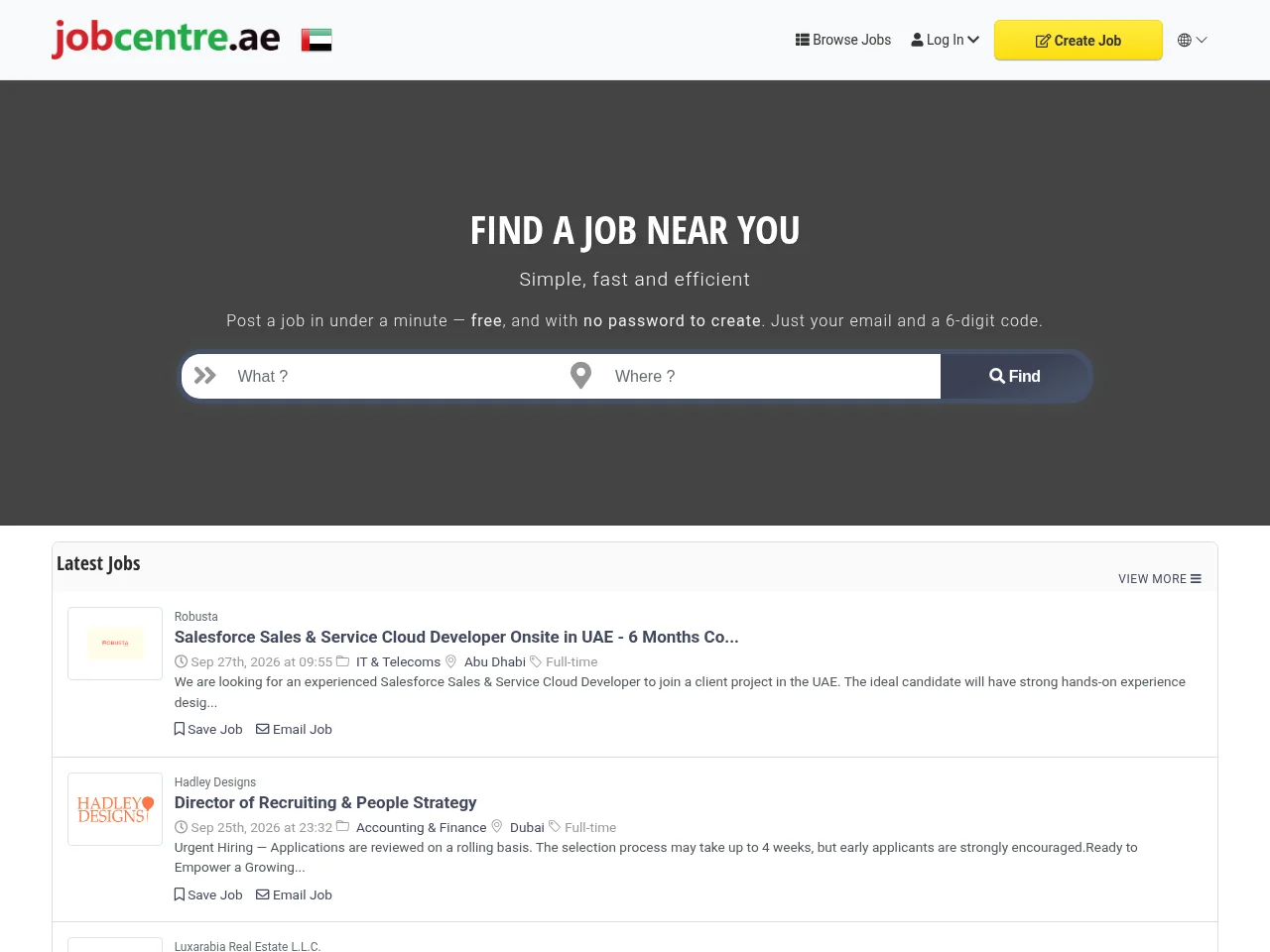Image resolution: width=1270 pixels, height=952 pixels.
Task: Click Full-time tag on Director of Recruiting job
Action: coord(590,827)
